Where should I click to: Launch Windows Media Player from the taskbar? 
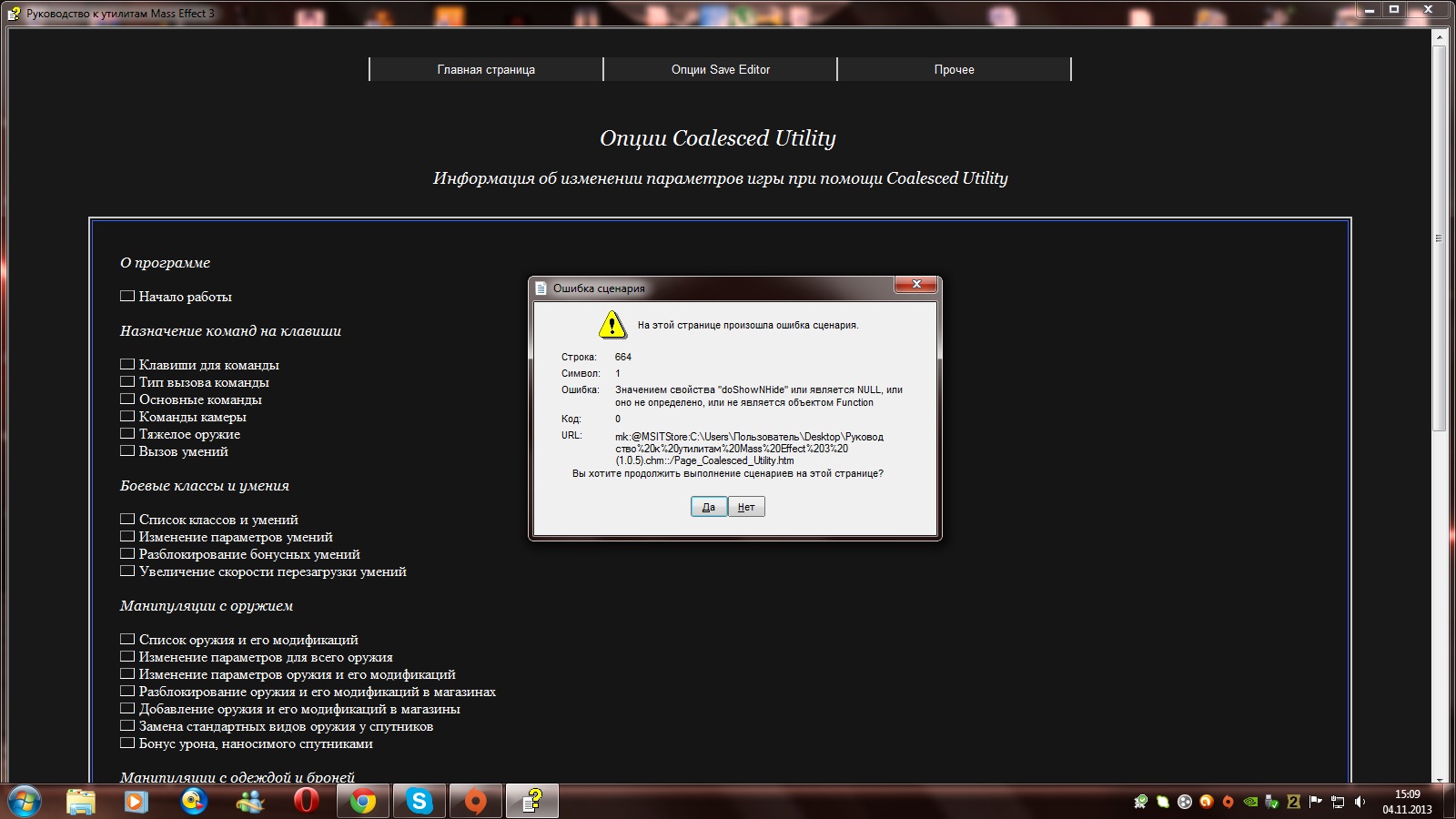[136, 802]
